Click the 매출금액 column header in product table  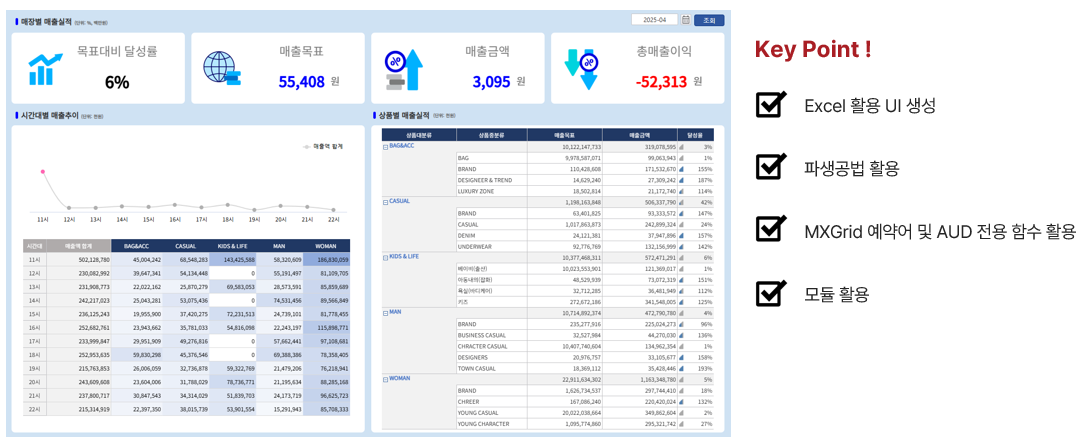639,134
